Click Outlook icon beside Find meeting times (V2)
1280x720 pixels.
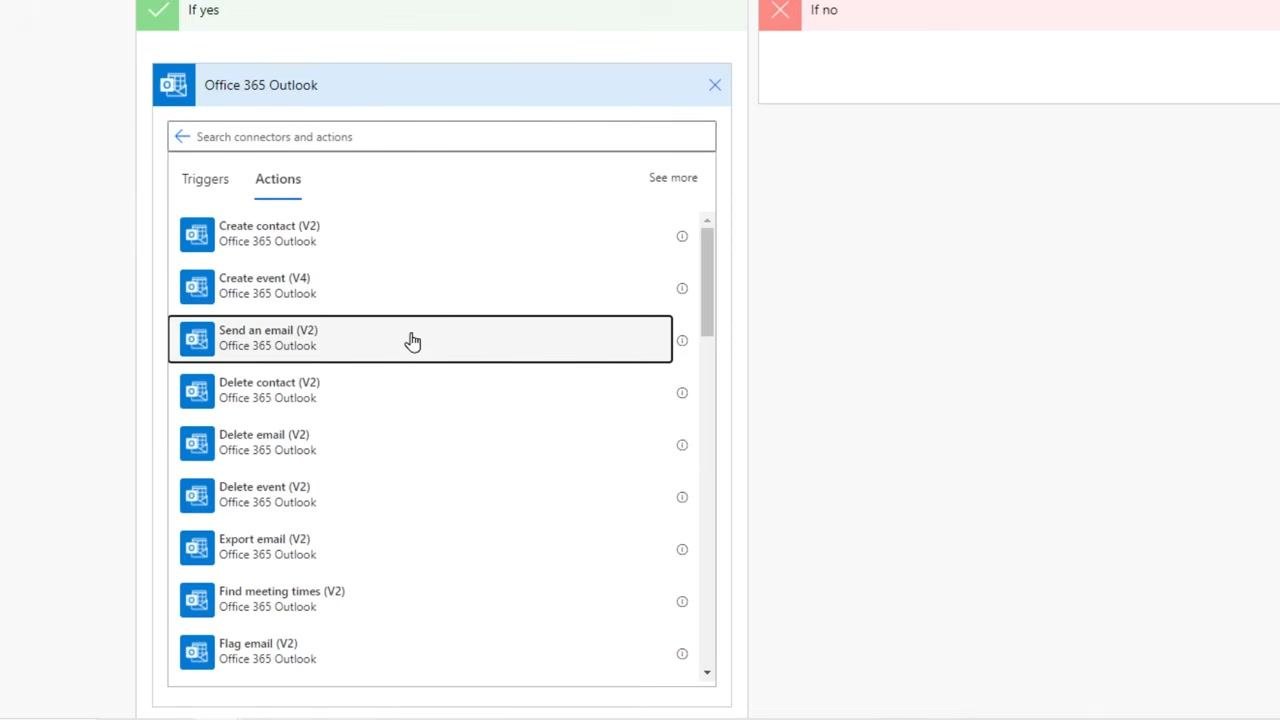pos(197,600)
